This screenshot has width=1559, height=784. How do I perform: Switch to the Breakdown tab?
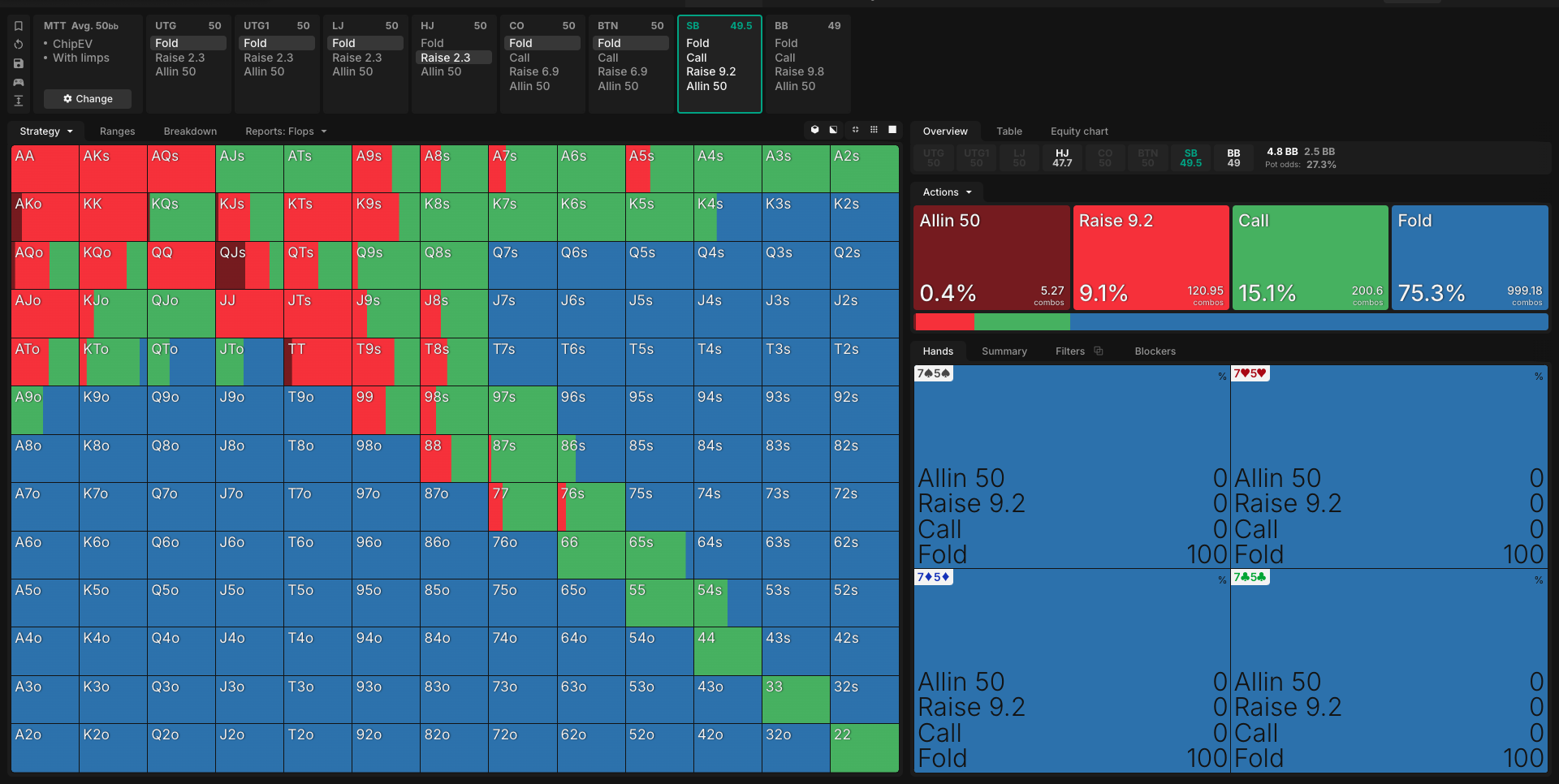click(x=190, y=131)
